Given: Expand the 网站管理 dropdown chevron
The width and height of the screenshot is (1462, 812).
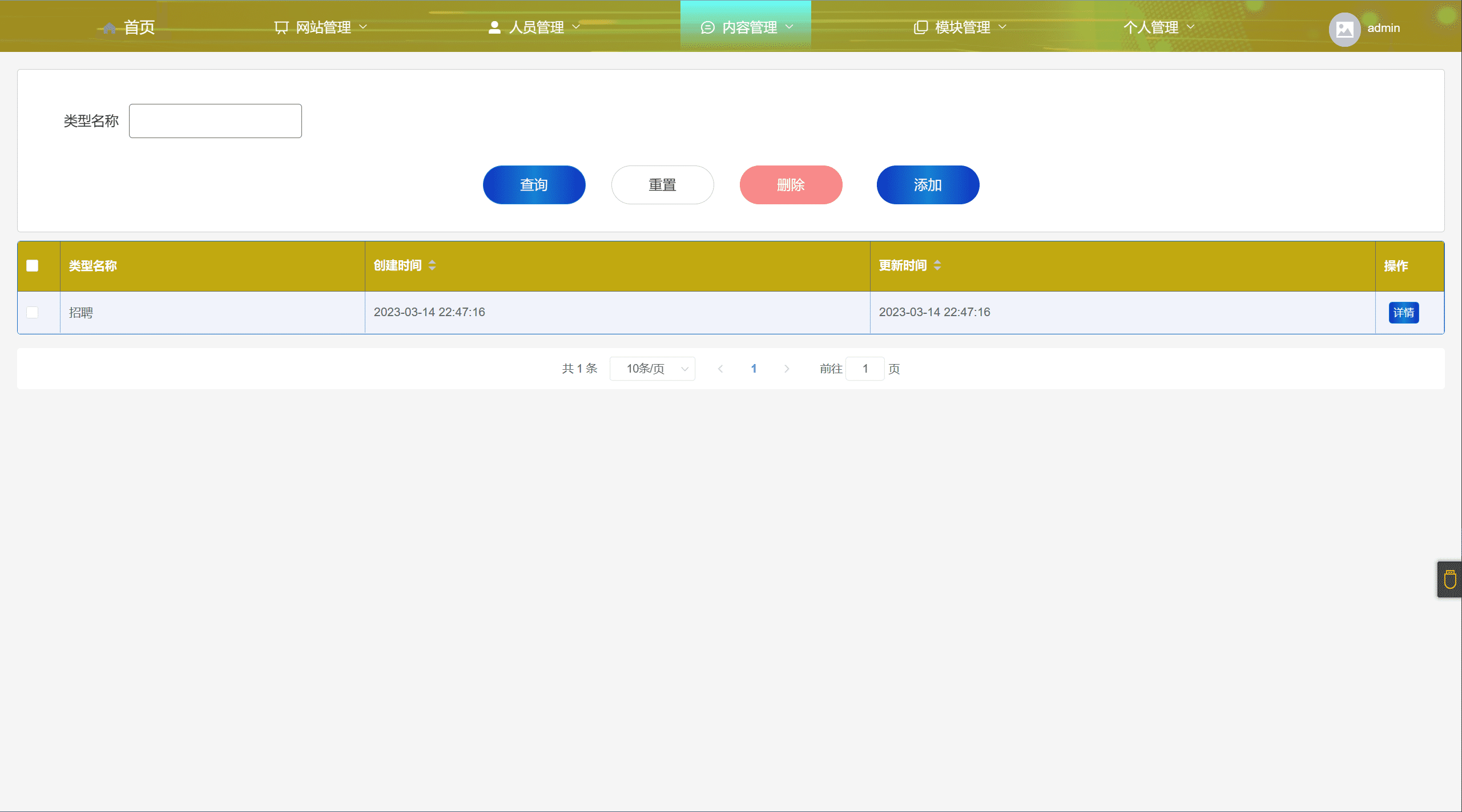Looking at the screenshot, I should 363,27.
